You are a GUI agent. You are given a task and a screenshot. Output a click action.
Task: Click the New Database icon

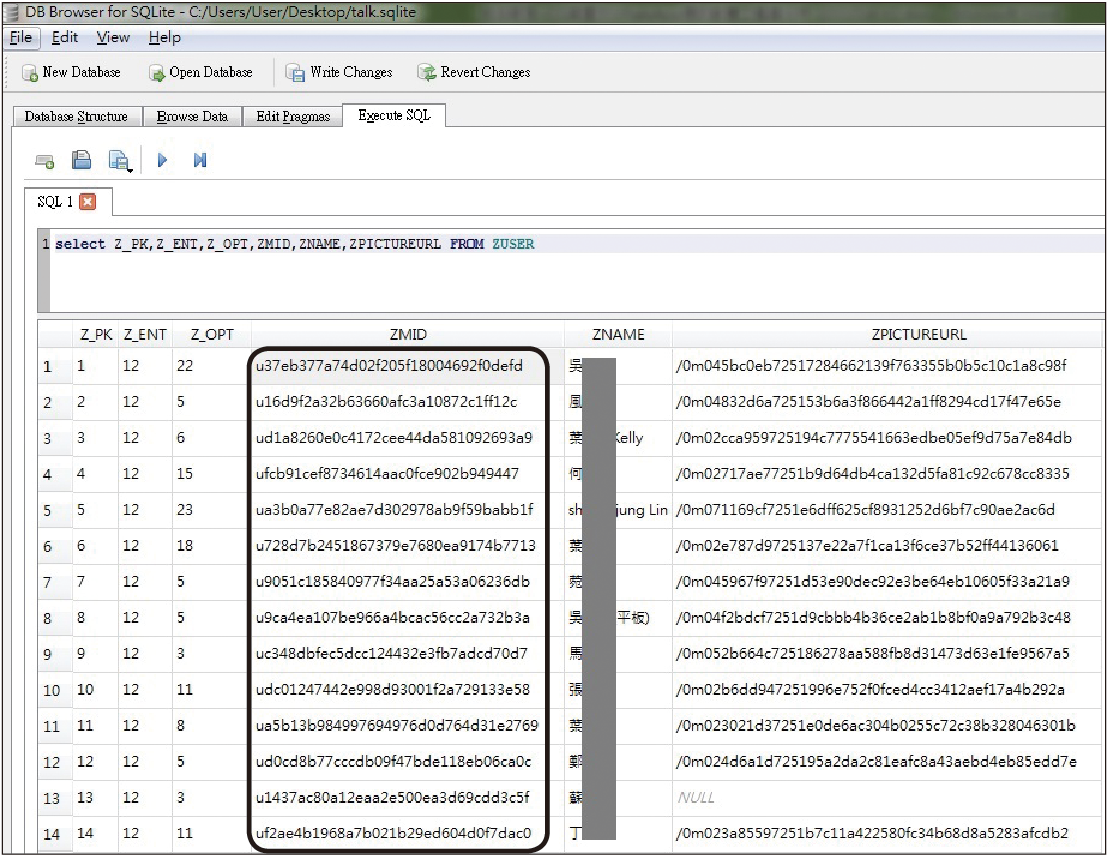(x=30, y=73)
